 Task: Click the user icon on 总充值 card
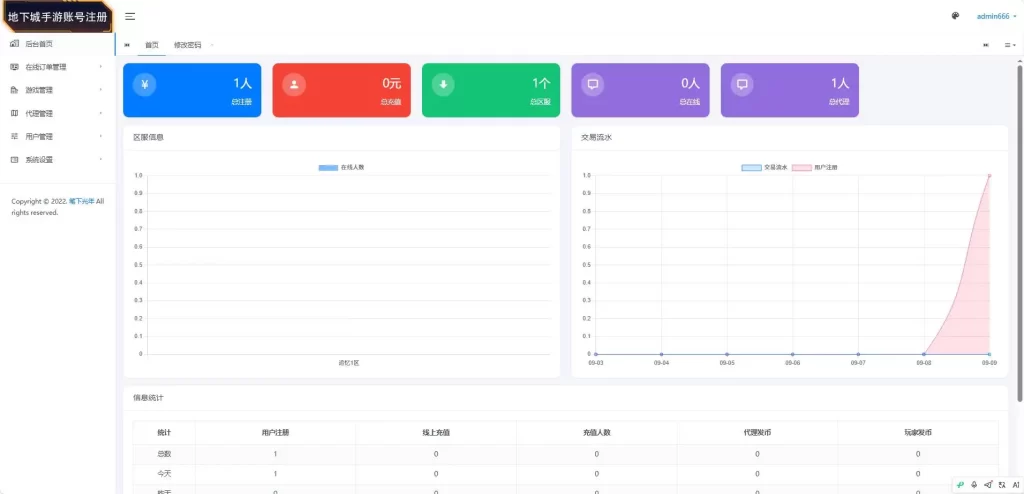pyautogui.click(x=294, y=84)
